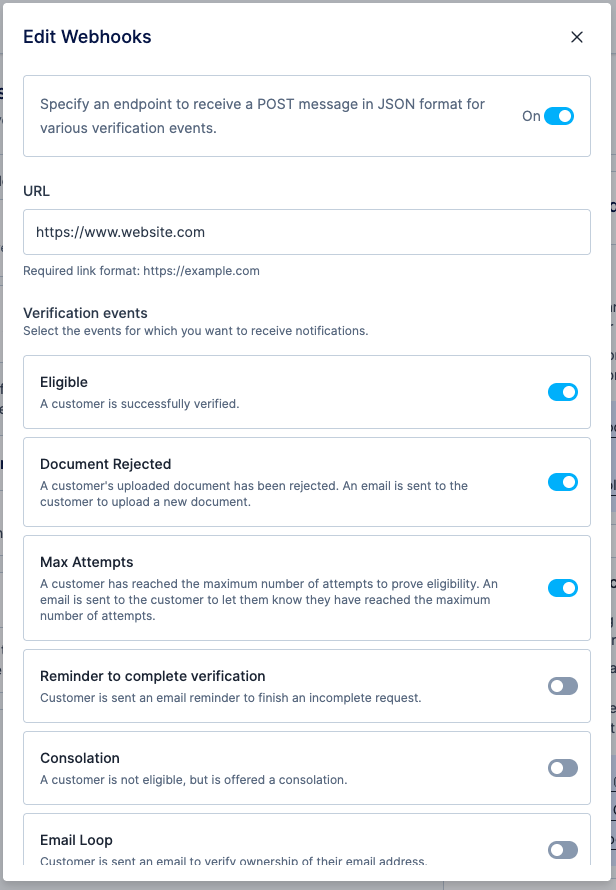Click the required link format hint text

138,270
